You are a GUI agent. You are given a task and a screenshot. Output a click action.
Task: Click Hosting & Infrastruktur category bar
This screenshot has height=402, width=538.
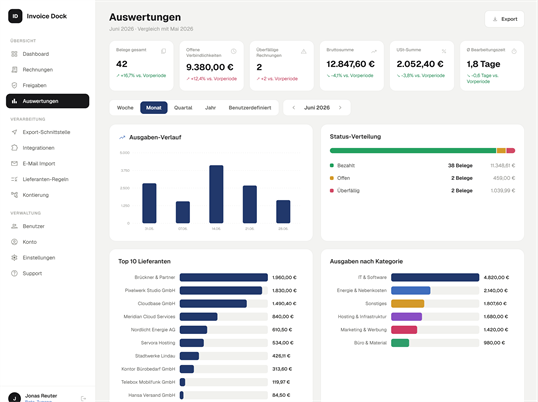(x=407, y=317)
